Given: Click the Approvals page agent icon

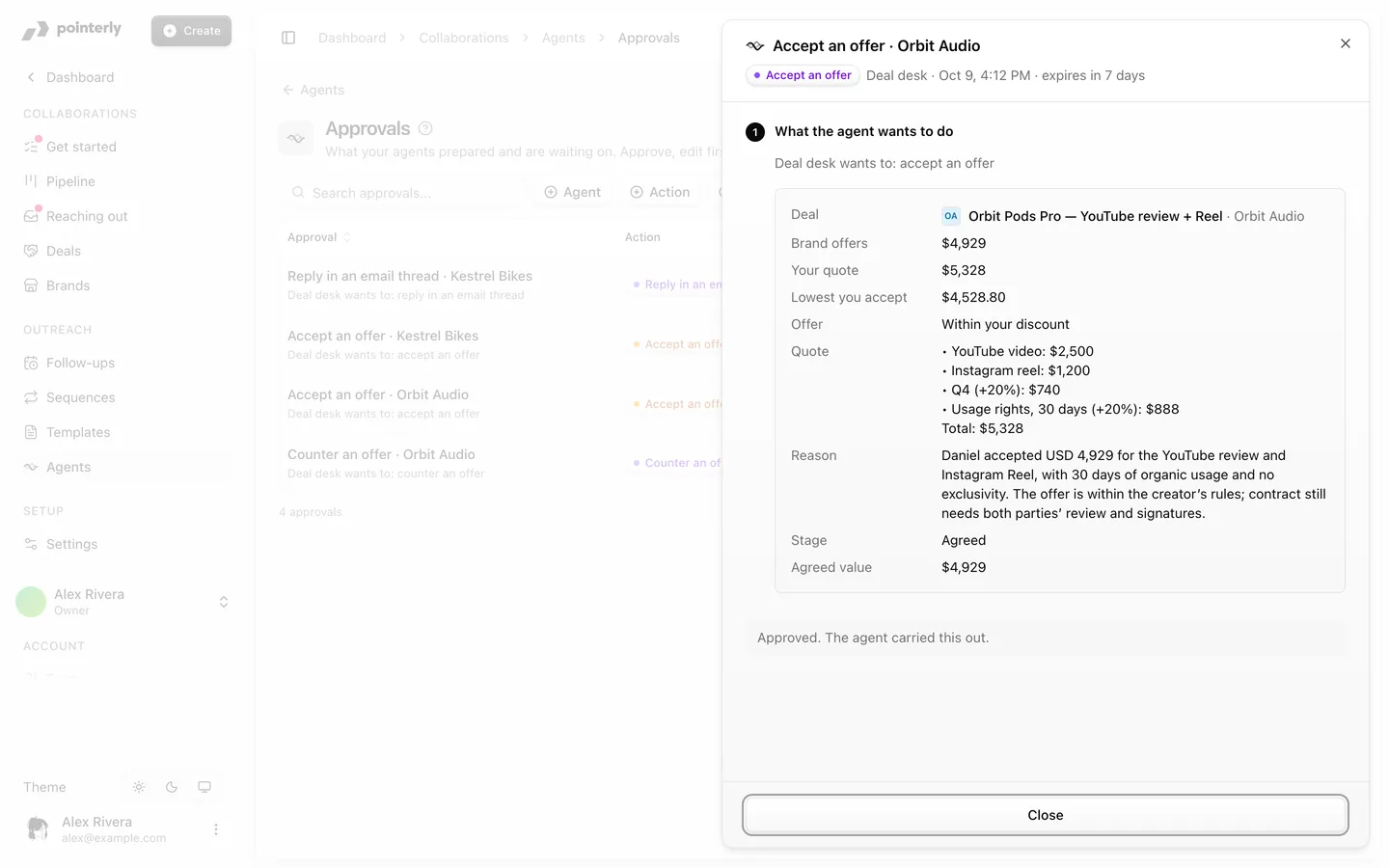Looking at the screenshot, I should coord(296,138).
